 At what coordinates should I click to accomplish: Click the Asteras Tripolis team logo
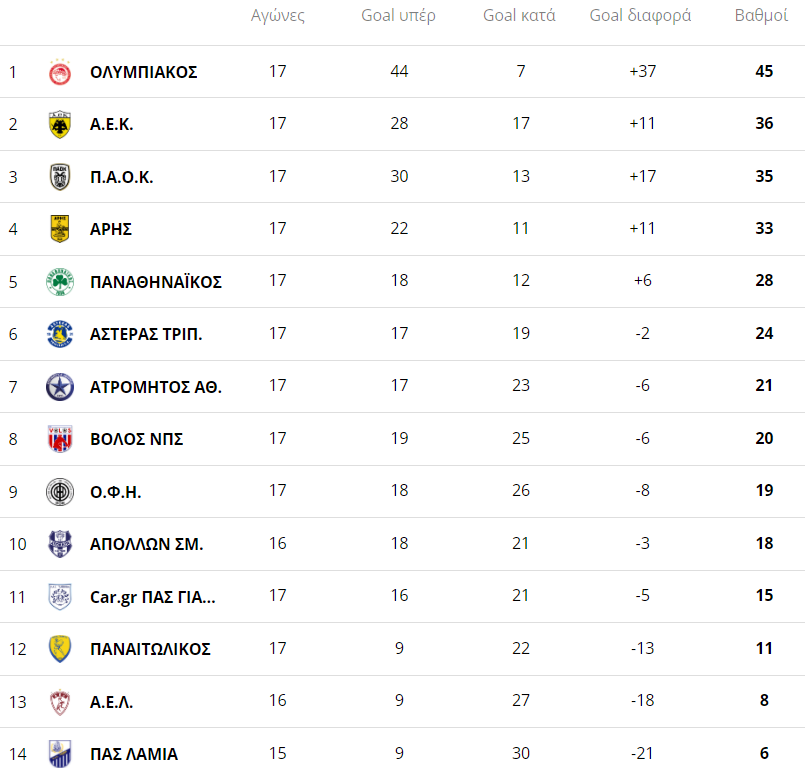tap(60, 334)
